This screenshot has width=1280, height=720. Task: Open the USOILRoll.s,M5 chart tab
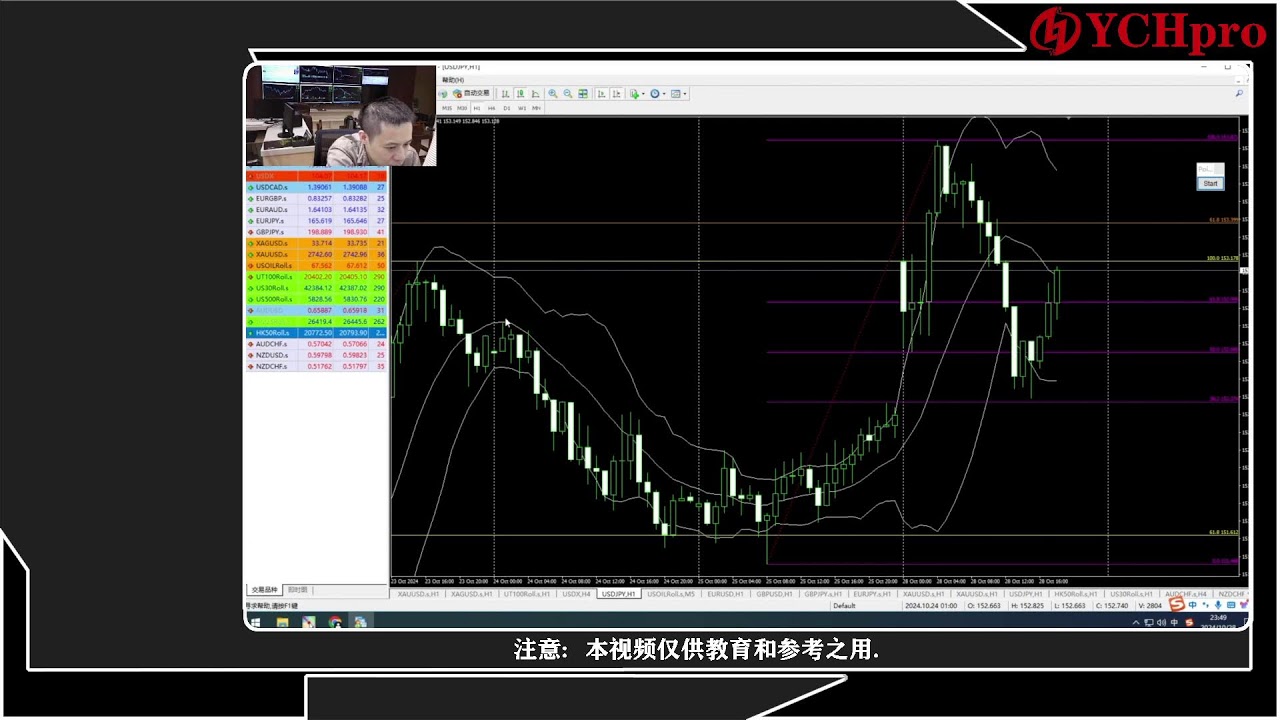pyautogui.click(x=671, y=593)
